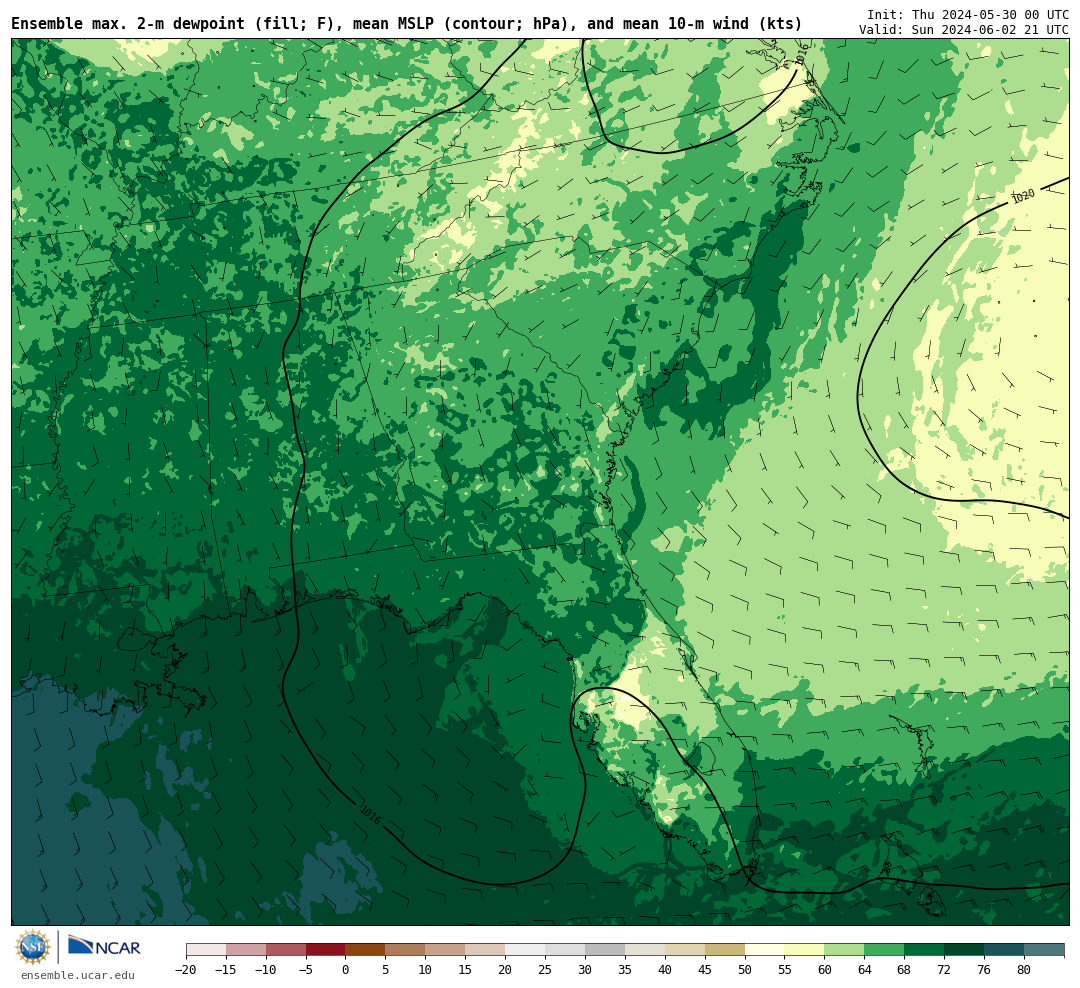Click the 40 tick label on the colorbar
This screenshot has height=988, width=1080.
pos(665,970)
